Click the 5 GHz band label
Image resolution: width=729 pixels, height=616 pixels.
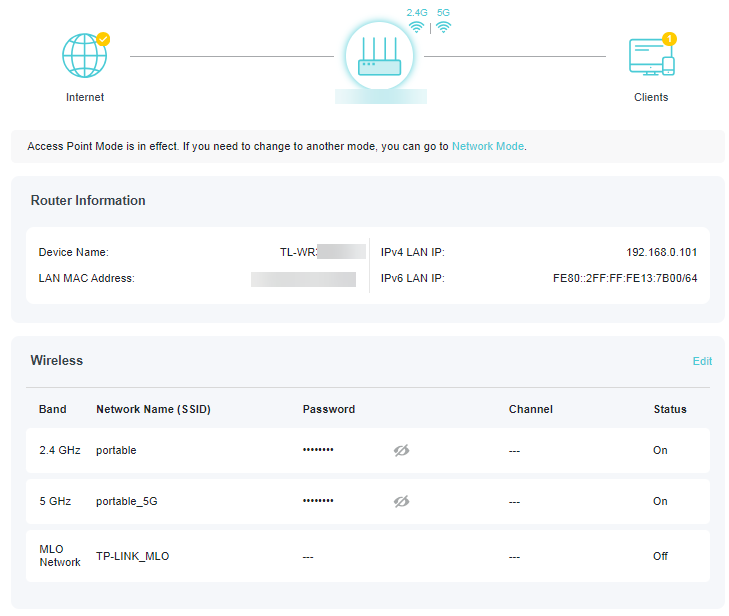click(x=55, y=501)
